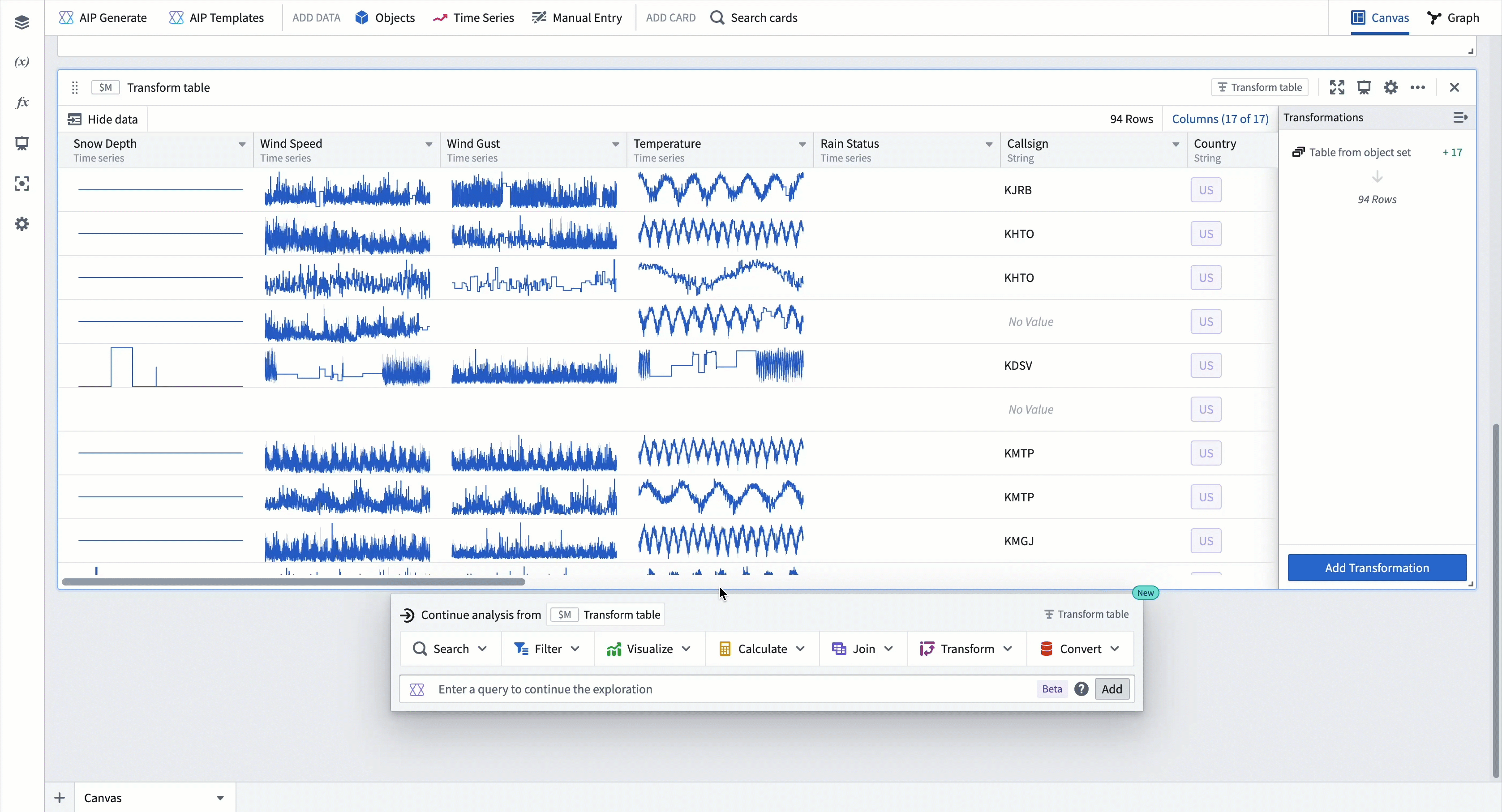Select the Time Series tool

473,17
